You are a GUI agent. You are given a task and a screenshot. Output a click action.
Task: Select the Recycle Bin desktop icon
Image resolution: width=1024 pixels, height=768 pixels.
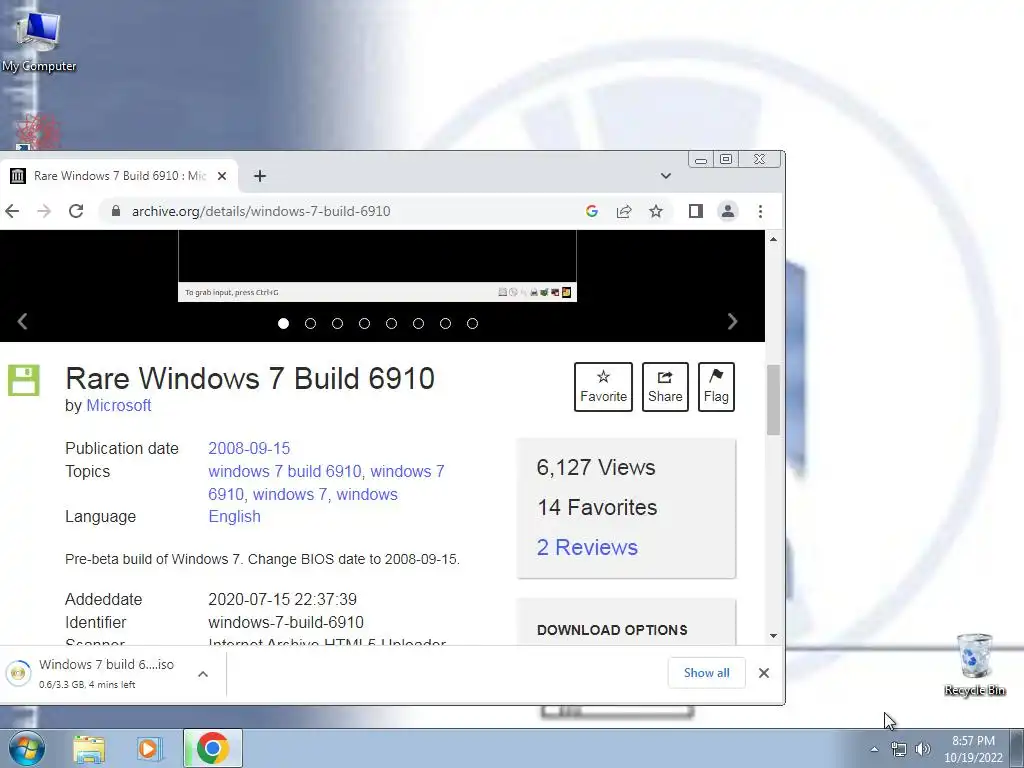[974, 664]
